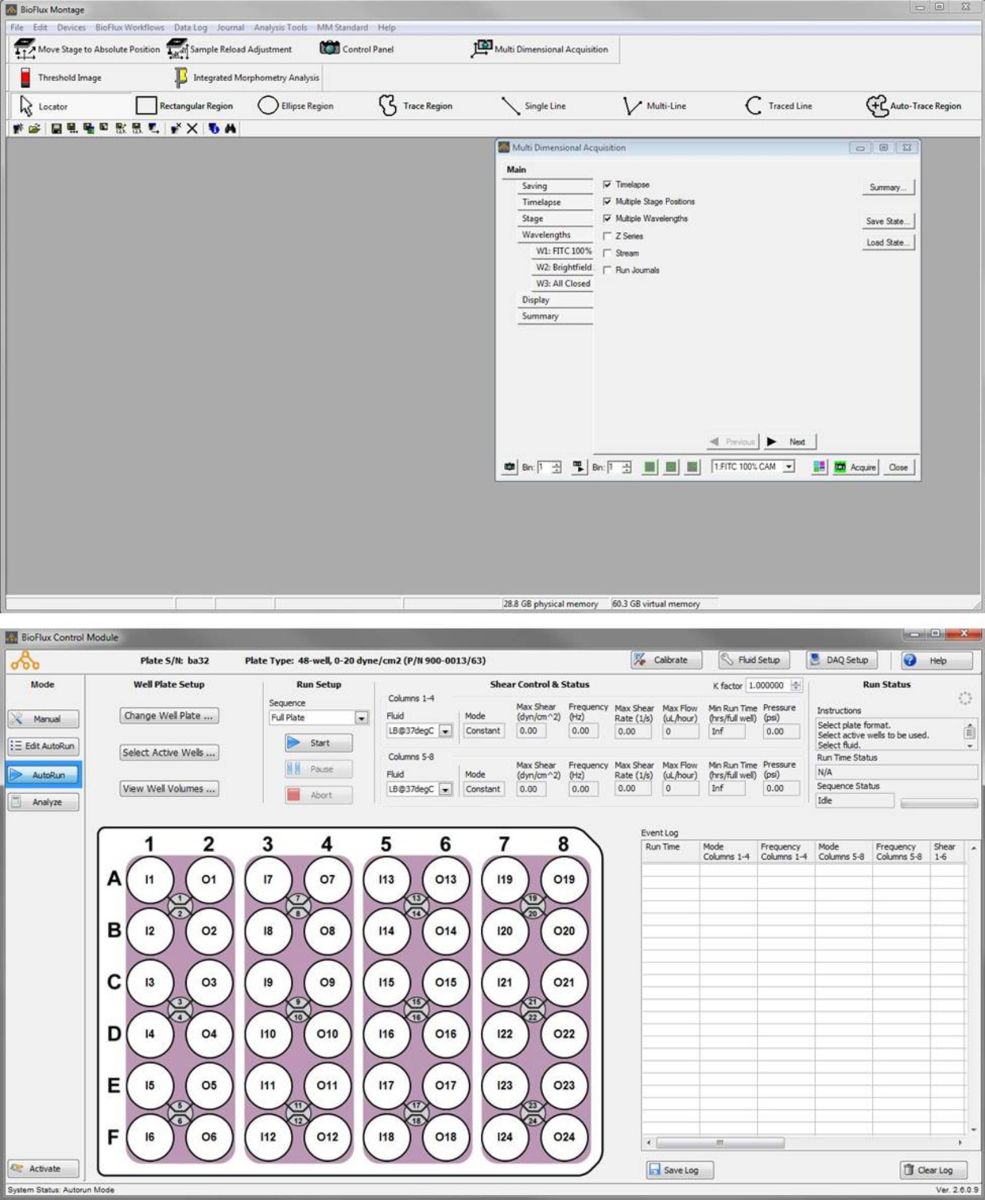Select the Ellipse Region tool
The height and width of the screenshot is (1200, 985).
click(x=295, y=106)
